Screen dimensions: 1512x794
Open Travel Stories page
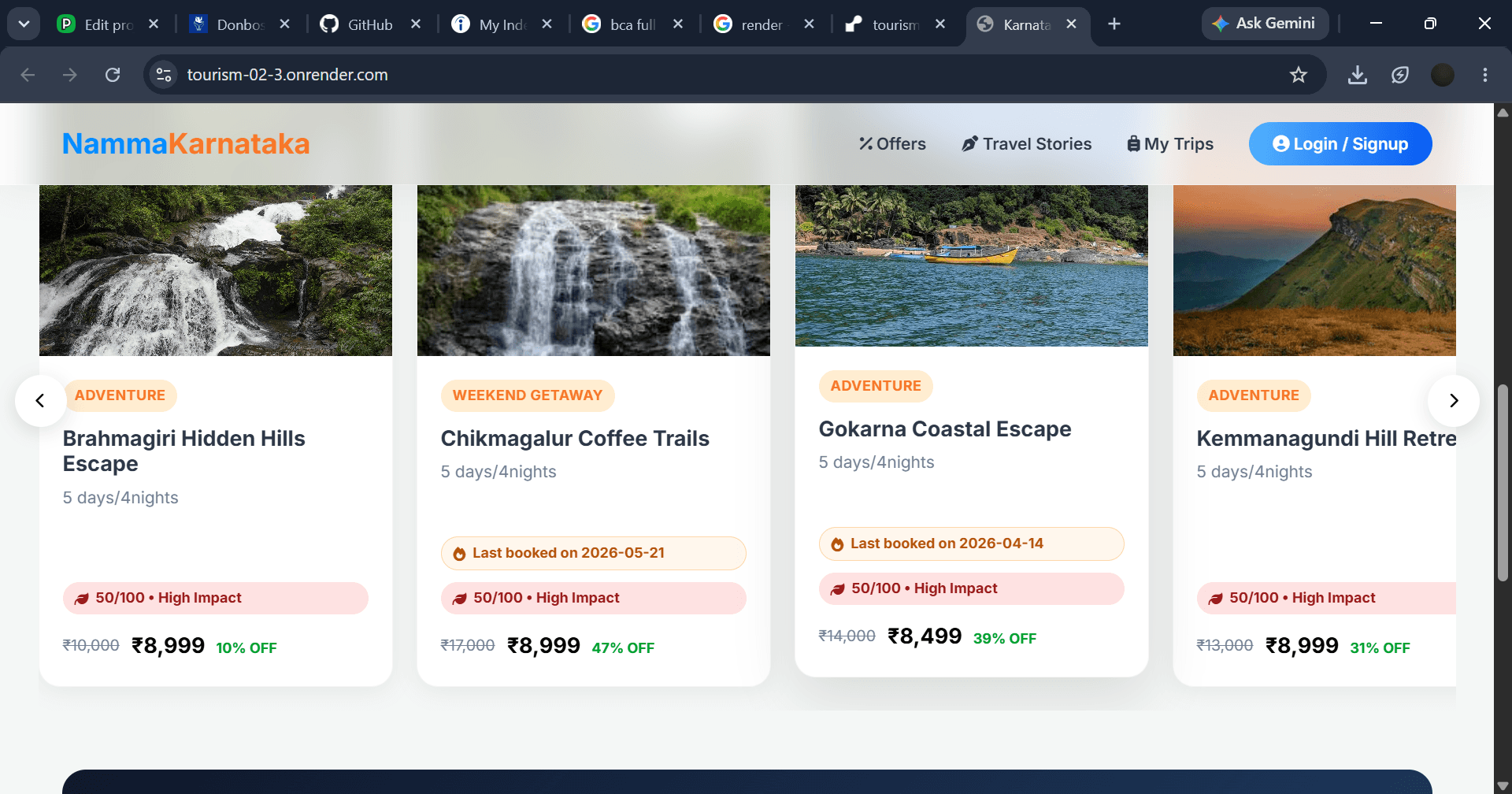coord(1027,144)
